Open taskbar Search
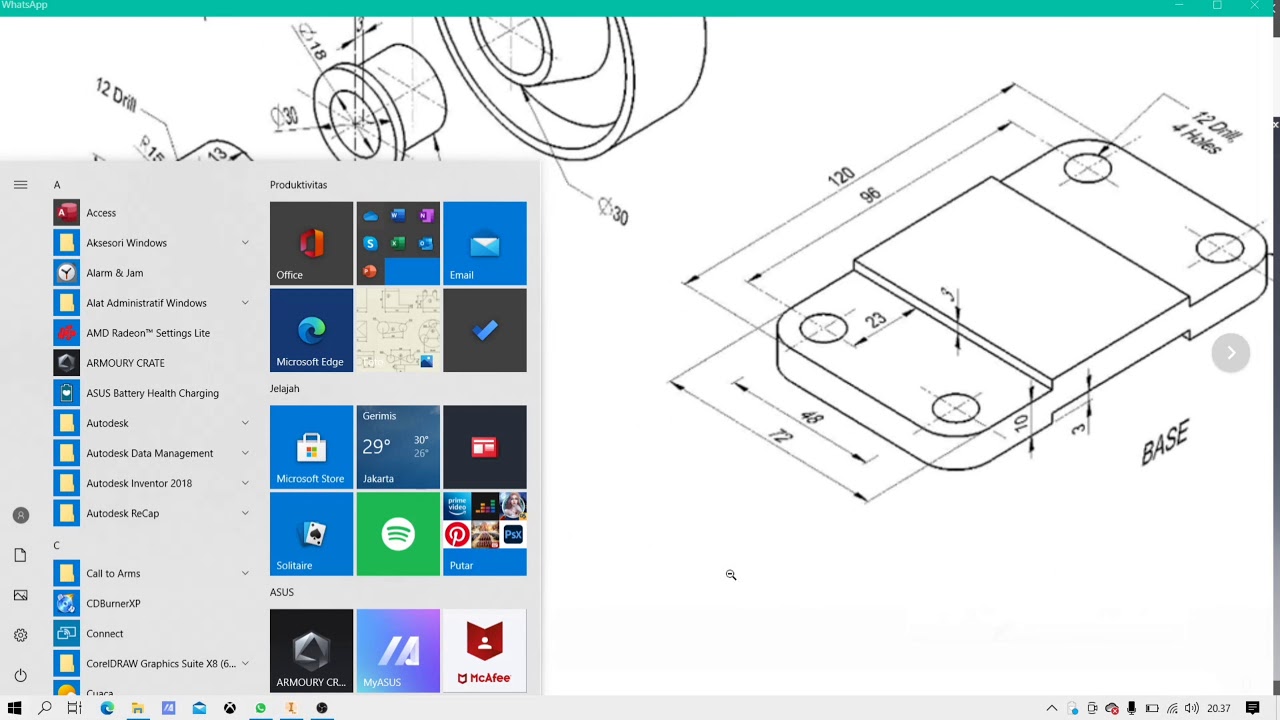 tap(45, 708)
